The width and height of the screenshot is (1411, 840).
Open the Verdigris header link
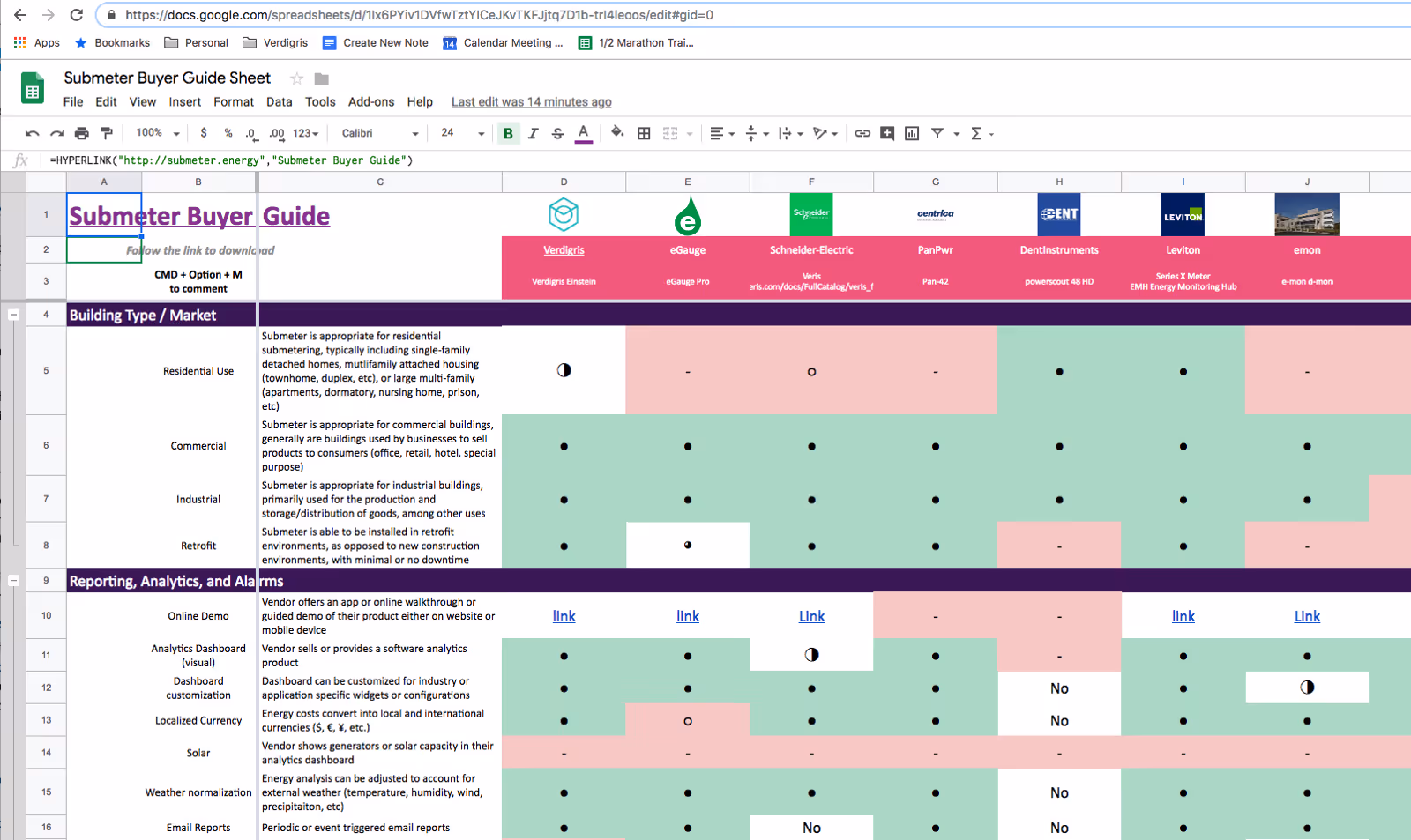click(564, 250)
